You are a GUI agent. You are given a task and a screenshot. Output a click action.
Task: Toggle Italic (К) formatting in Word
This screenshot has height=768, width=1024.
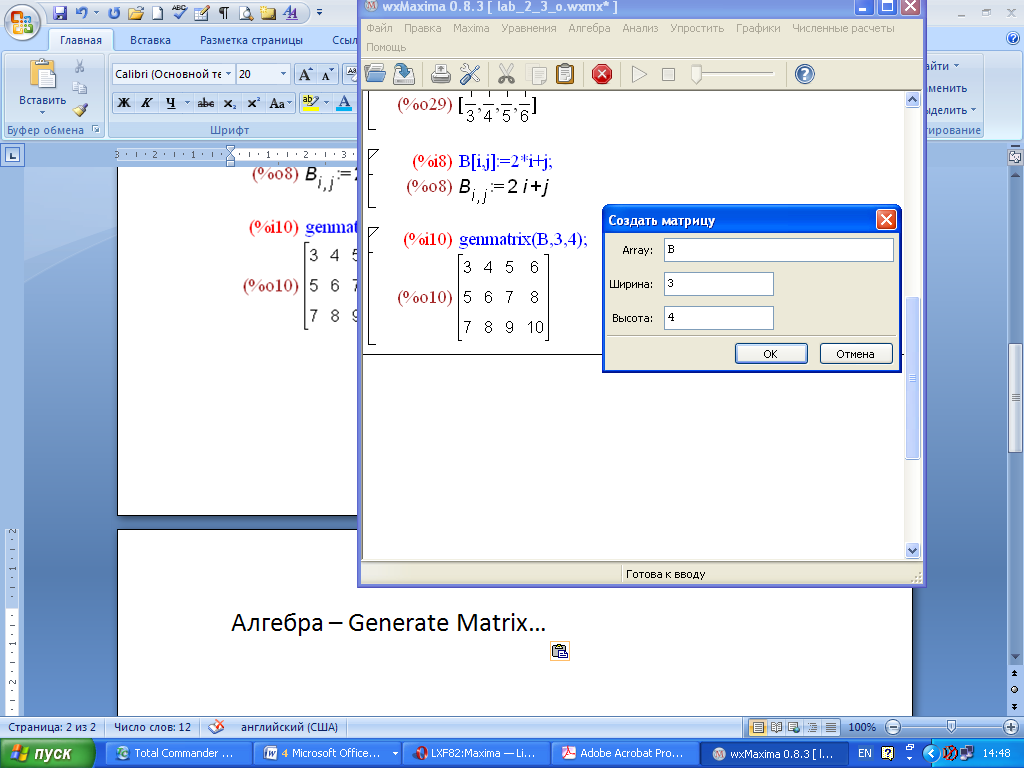[x=146, y=103]
